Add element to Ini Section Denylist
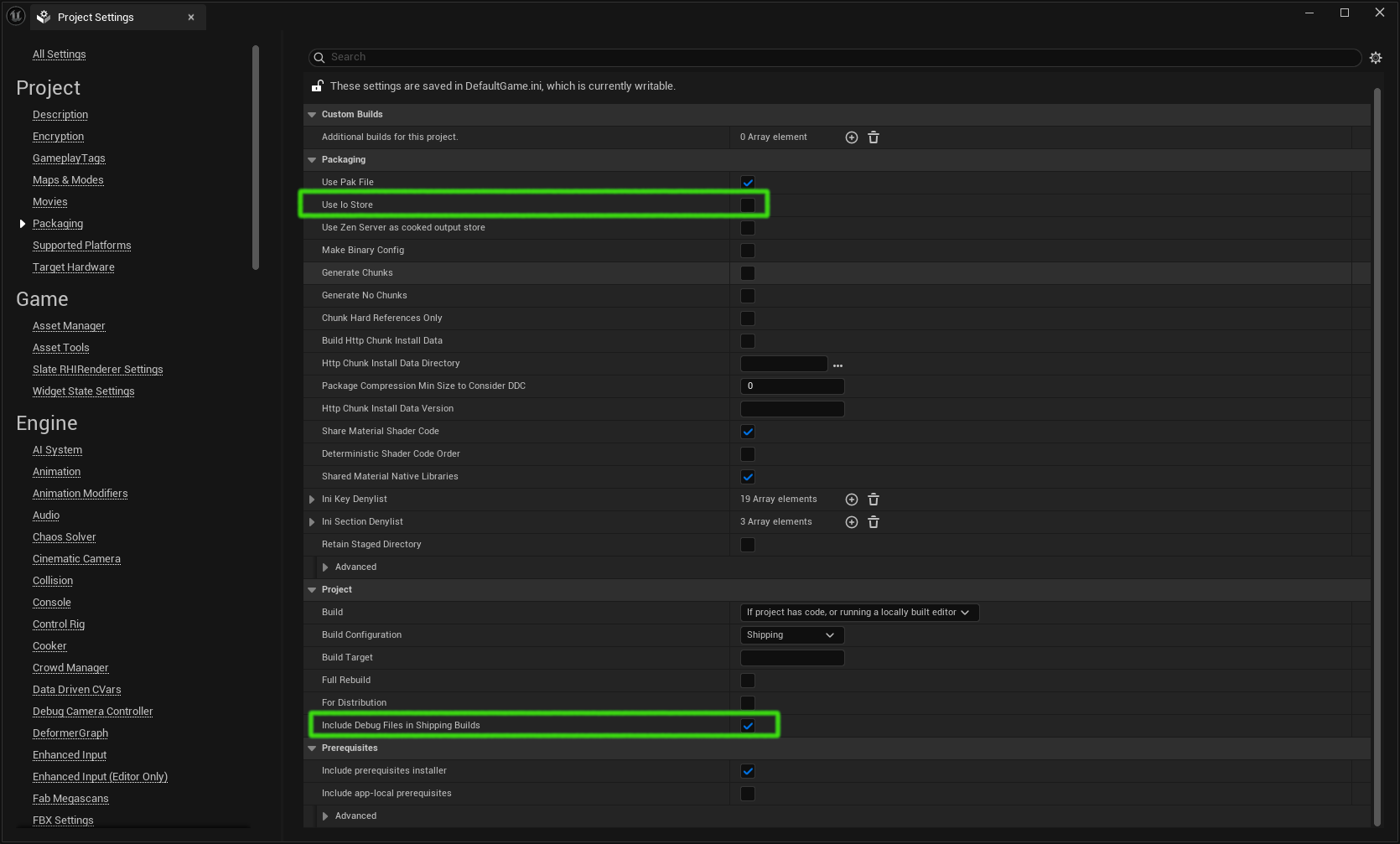The image size is (1400, 844). [x=852, y=522]
